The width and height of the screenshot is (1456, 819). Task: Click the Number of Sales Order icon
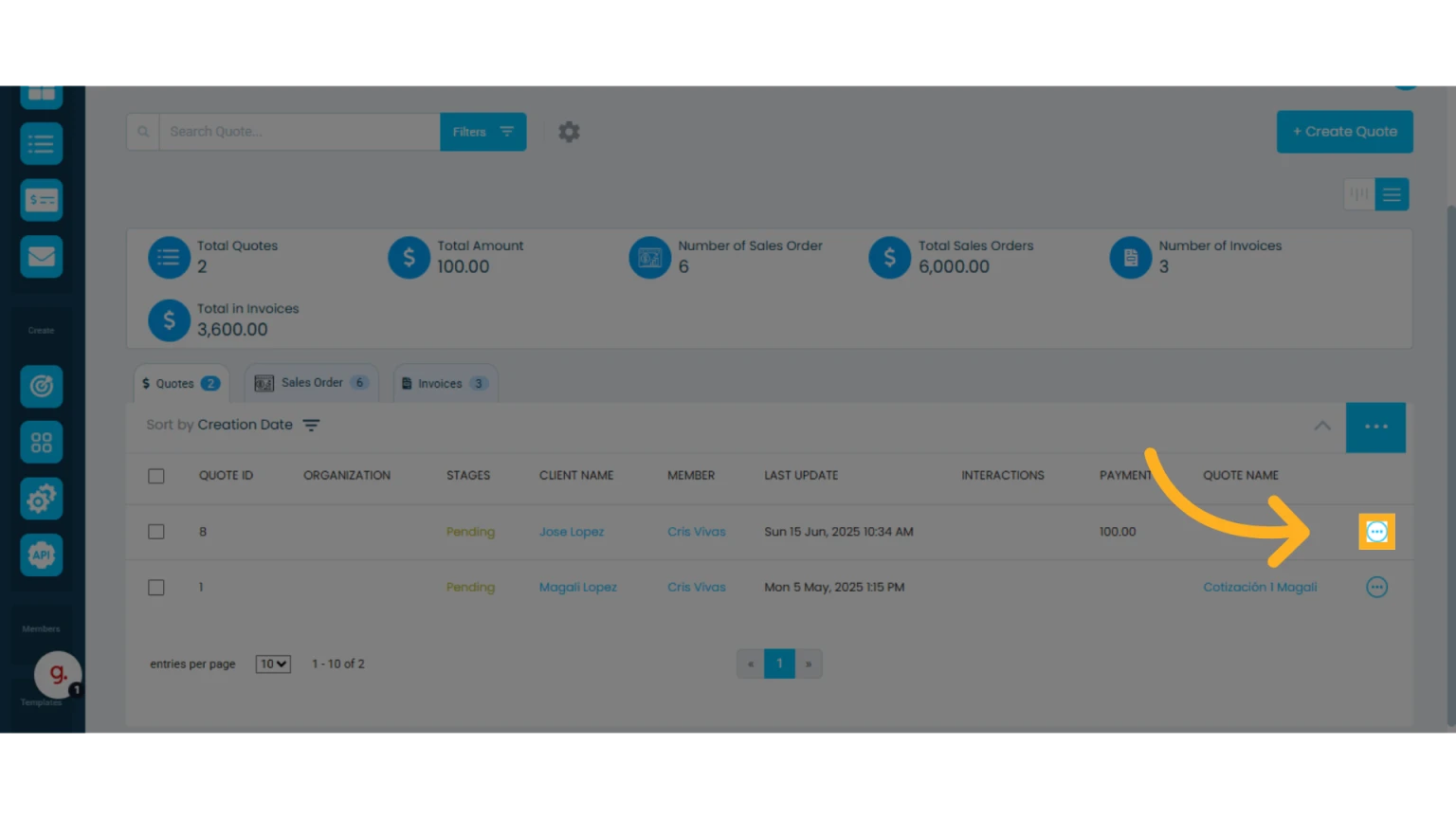click(x=649, y=257)
